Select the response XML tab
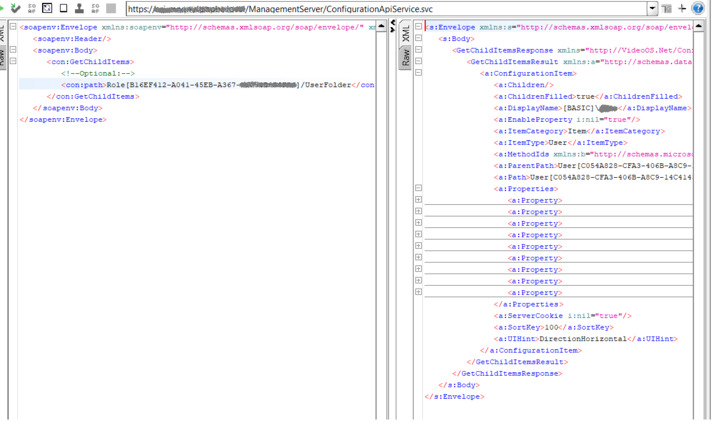 406,34
